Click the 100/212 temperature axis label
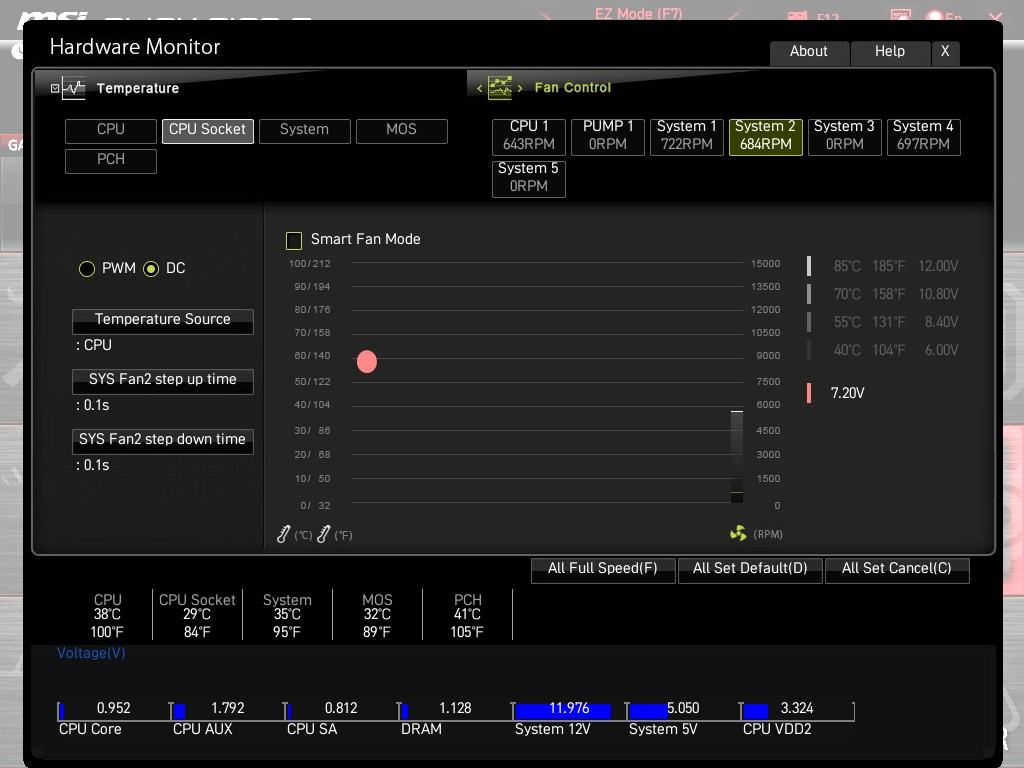The width and height of the screenshot is (1024, 768). [310, 264]
